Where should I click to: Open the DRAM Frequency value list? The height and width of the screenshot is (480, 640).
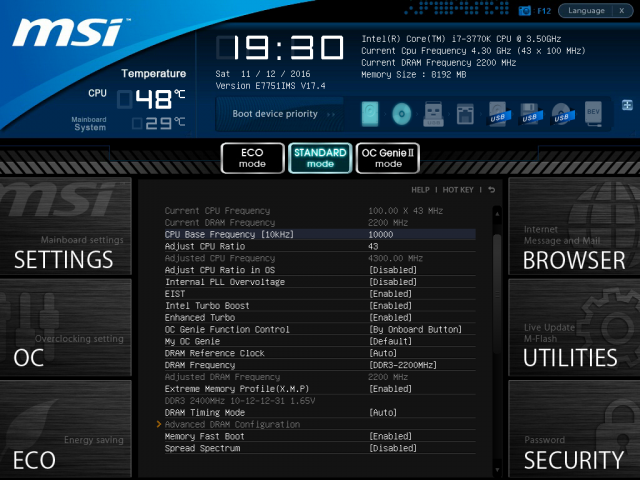coord(402,365)
